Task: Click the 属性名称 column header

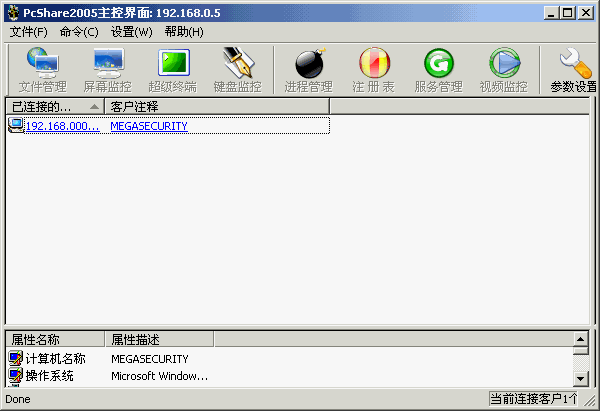Action: coord(37,340)
